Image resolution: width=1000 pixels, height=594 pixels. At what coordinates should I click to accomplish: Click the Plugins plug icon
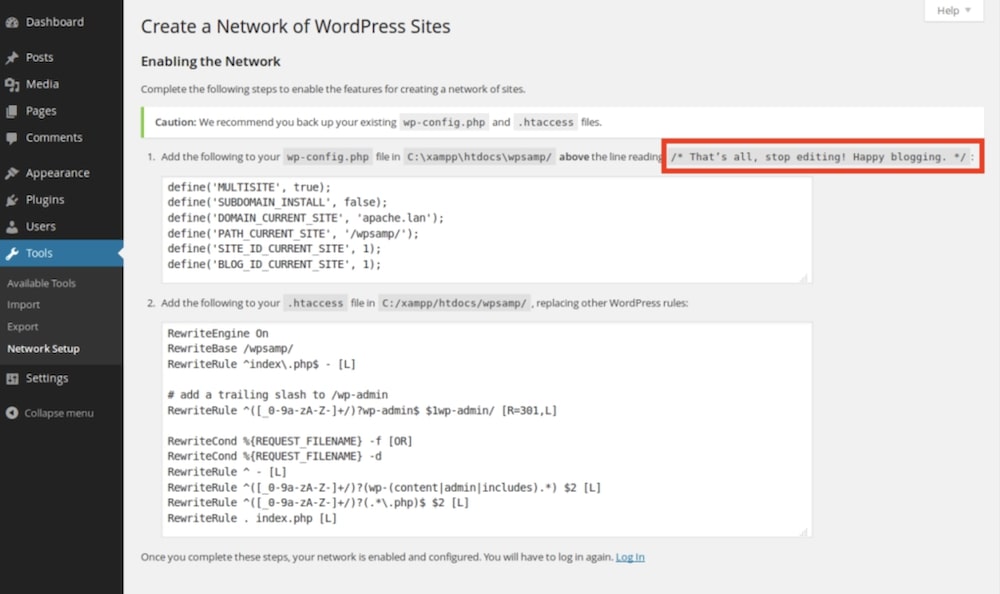tap(11, 200)
